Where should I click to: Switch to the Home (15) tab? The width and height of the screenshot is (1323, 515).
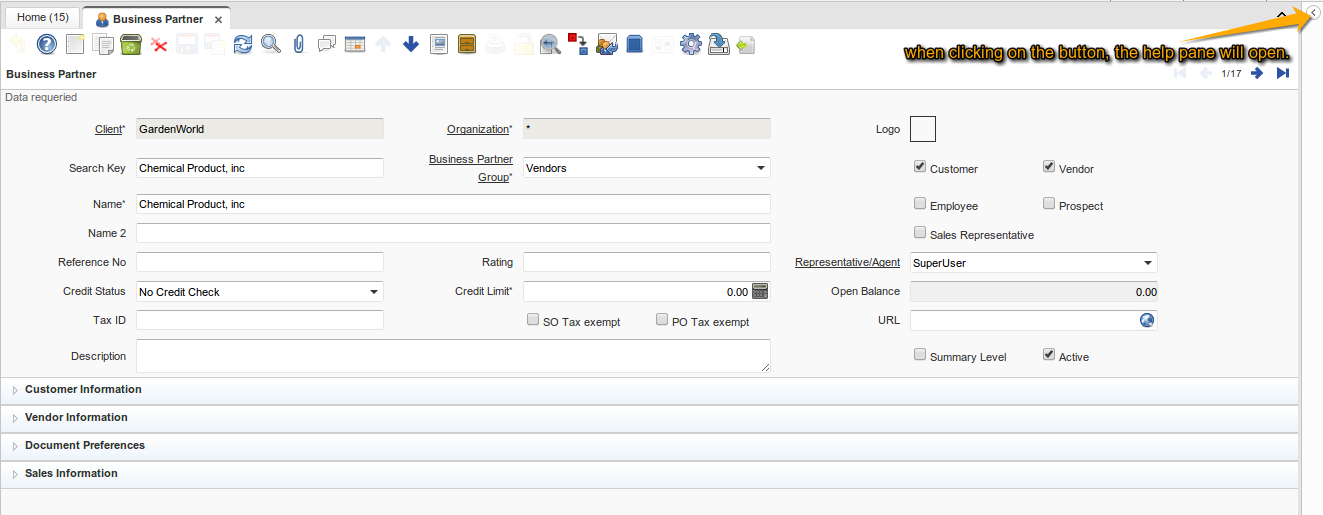(x=43, y=18)
